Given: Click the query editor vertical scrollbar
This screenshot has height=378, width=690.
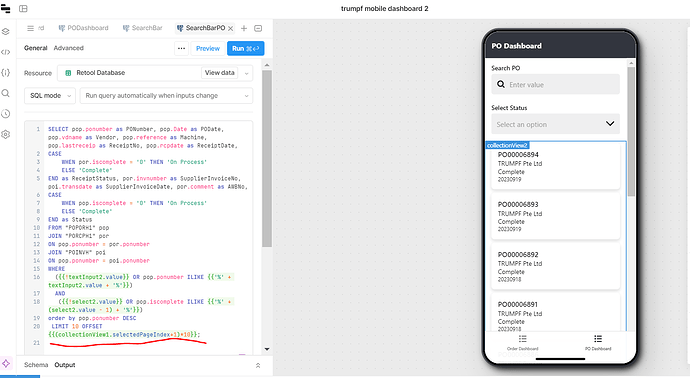Looking at the screenshot, I should pos(267,158).
